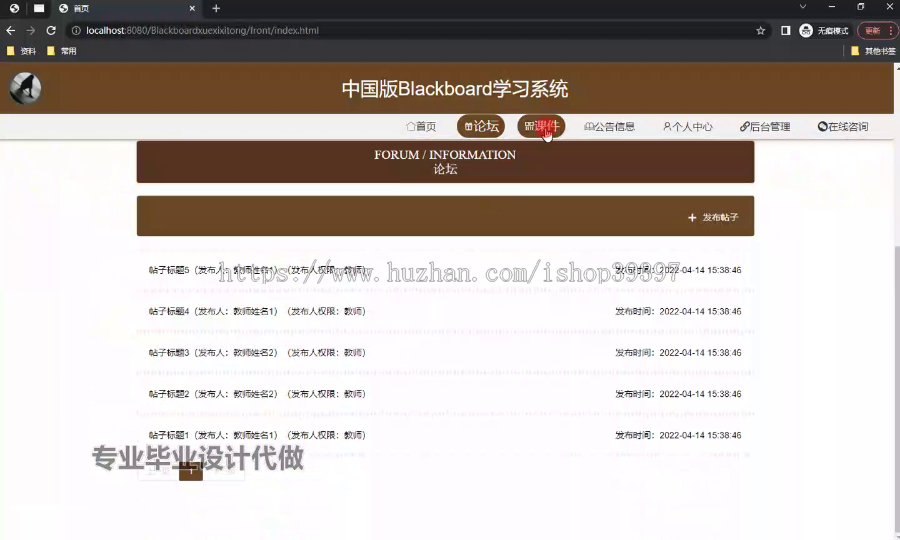
Task: Open 后台管理 from the navigation menu
Action: pos(765,126)
